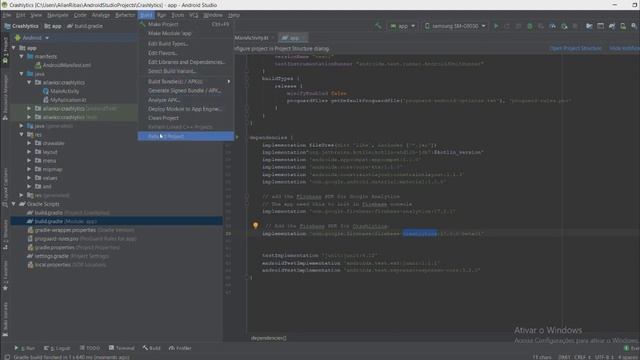
Task: Open the samsung device selector dropdown
Action: coord(455,26)
